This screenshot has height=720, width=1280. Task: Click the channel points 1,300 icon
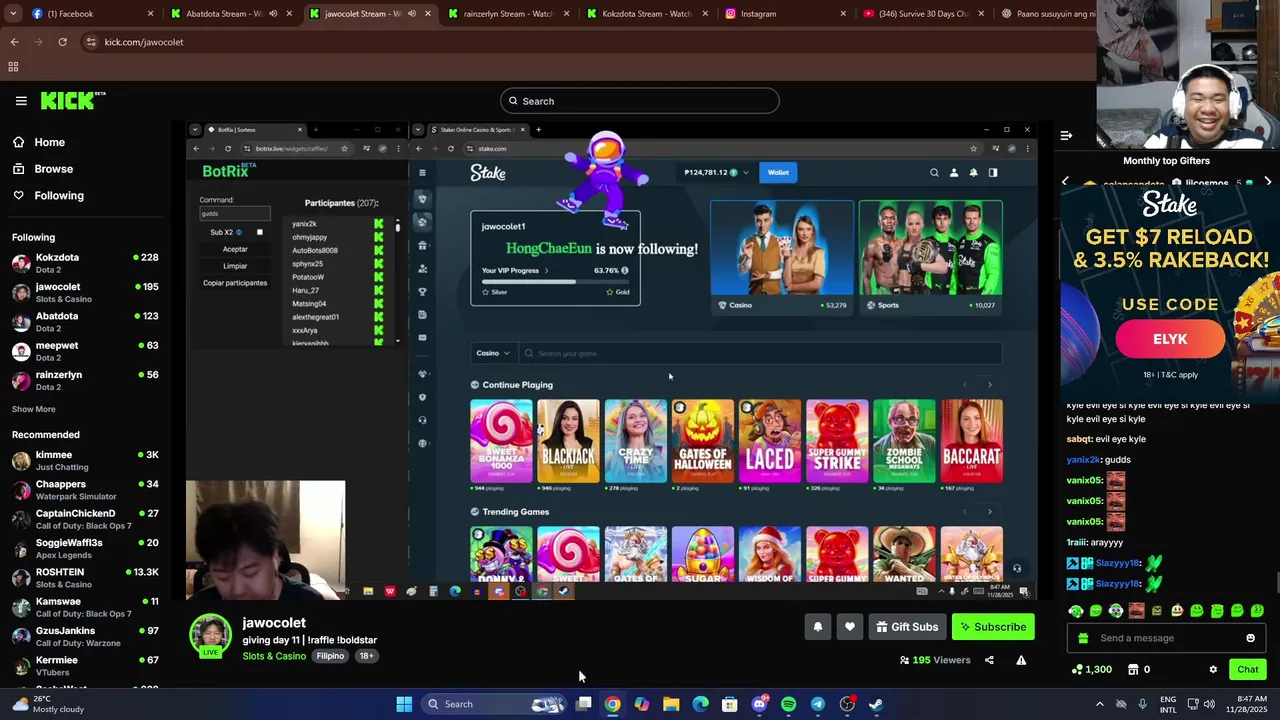1077,670
